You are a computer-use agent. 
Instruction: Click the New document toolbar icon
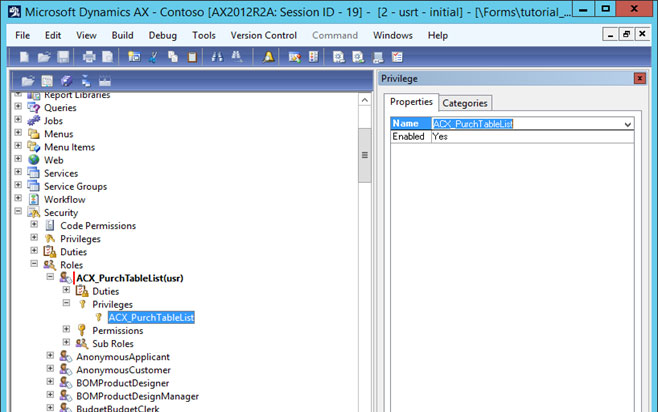pyautogui.click(x=24, y=57)
